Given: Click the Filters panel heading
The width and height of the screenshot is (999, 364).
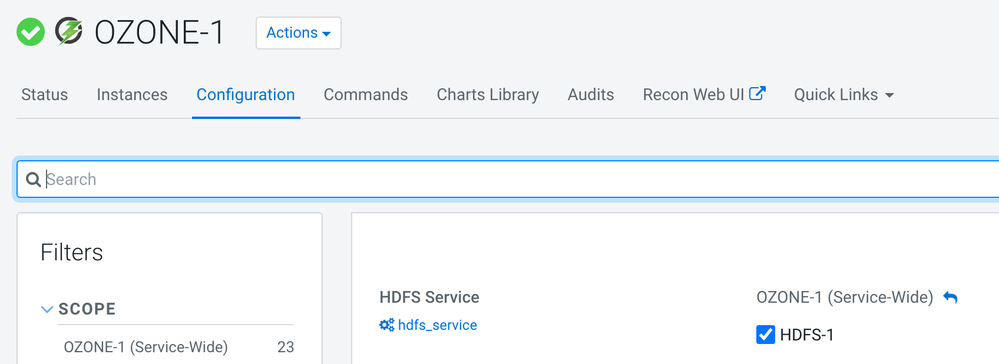Looking at the screenshot, I should 71,252.
